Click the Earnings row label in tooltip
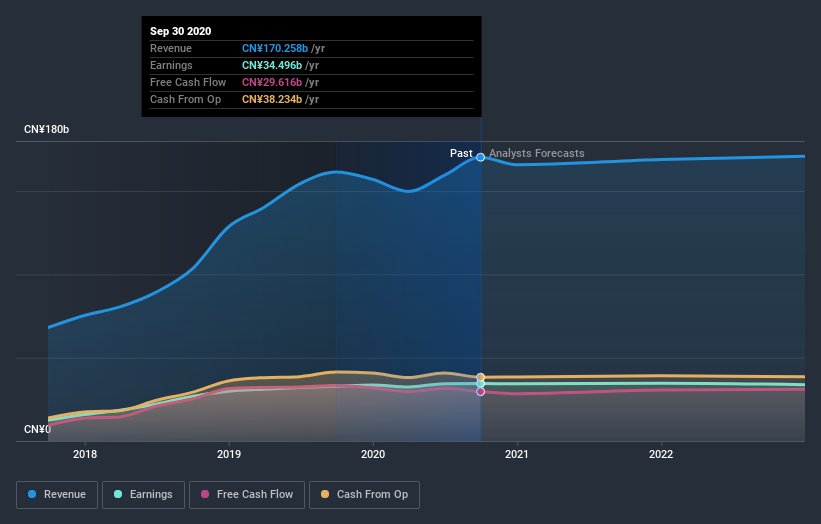This screenshot has width=821, height=524. [x=171, y=65]
